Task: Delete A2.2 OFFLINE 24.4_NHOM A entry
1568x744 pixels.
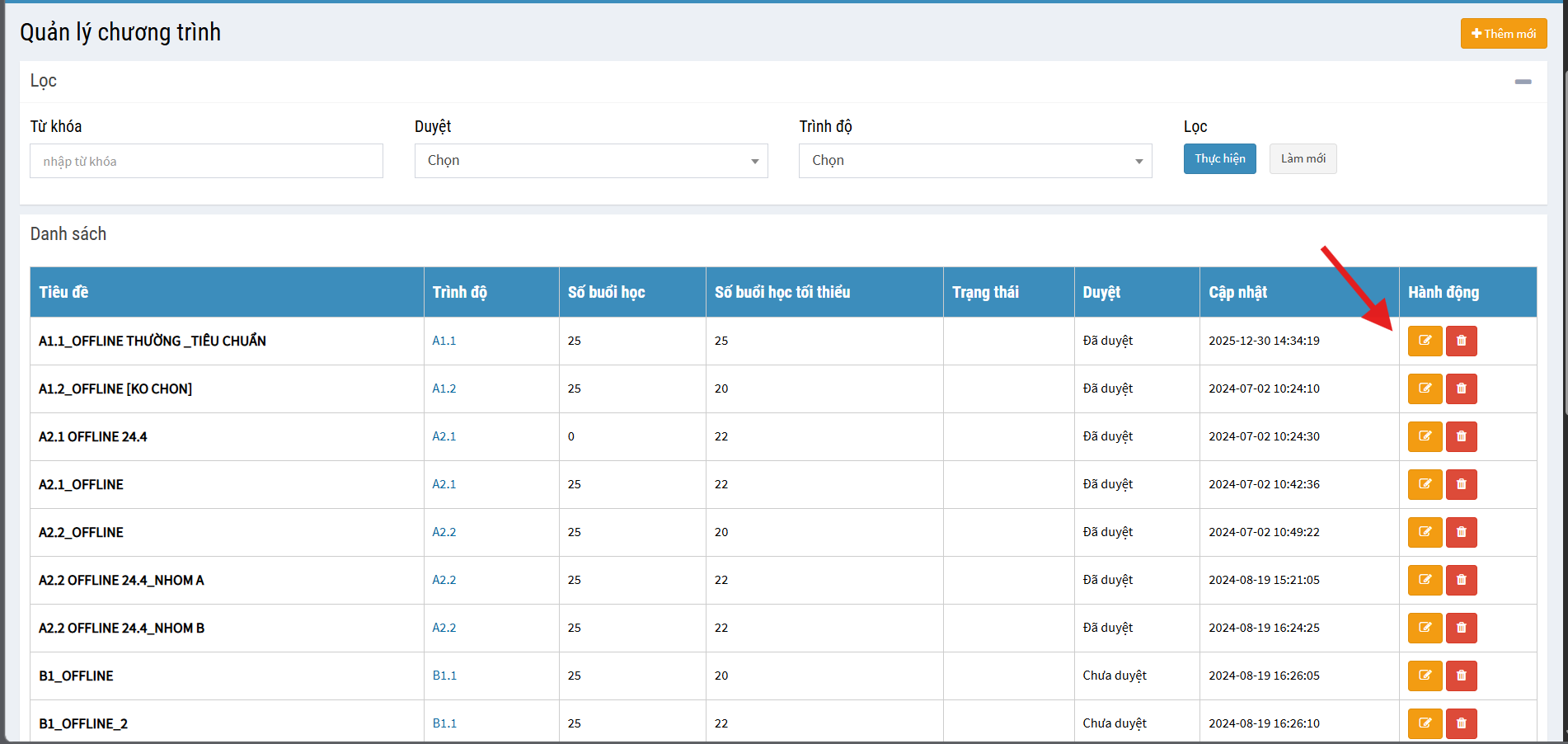Action: click(x=1461, y=580)
